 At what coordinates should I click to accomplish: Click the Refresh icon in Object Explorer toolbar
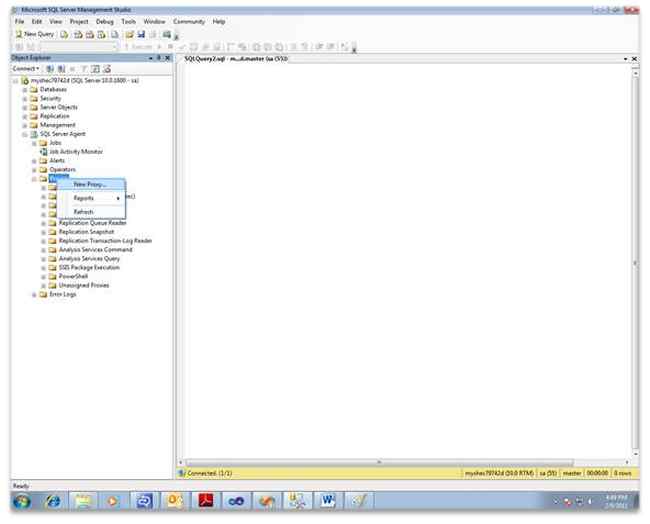coord(96,69)
